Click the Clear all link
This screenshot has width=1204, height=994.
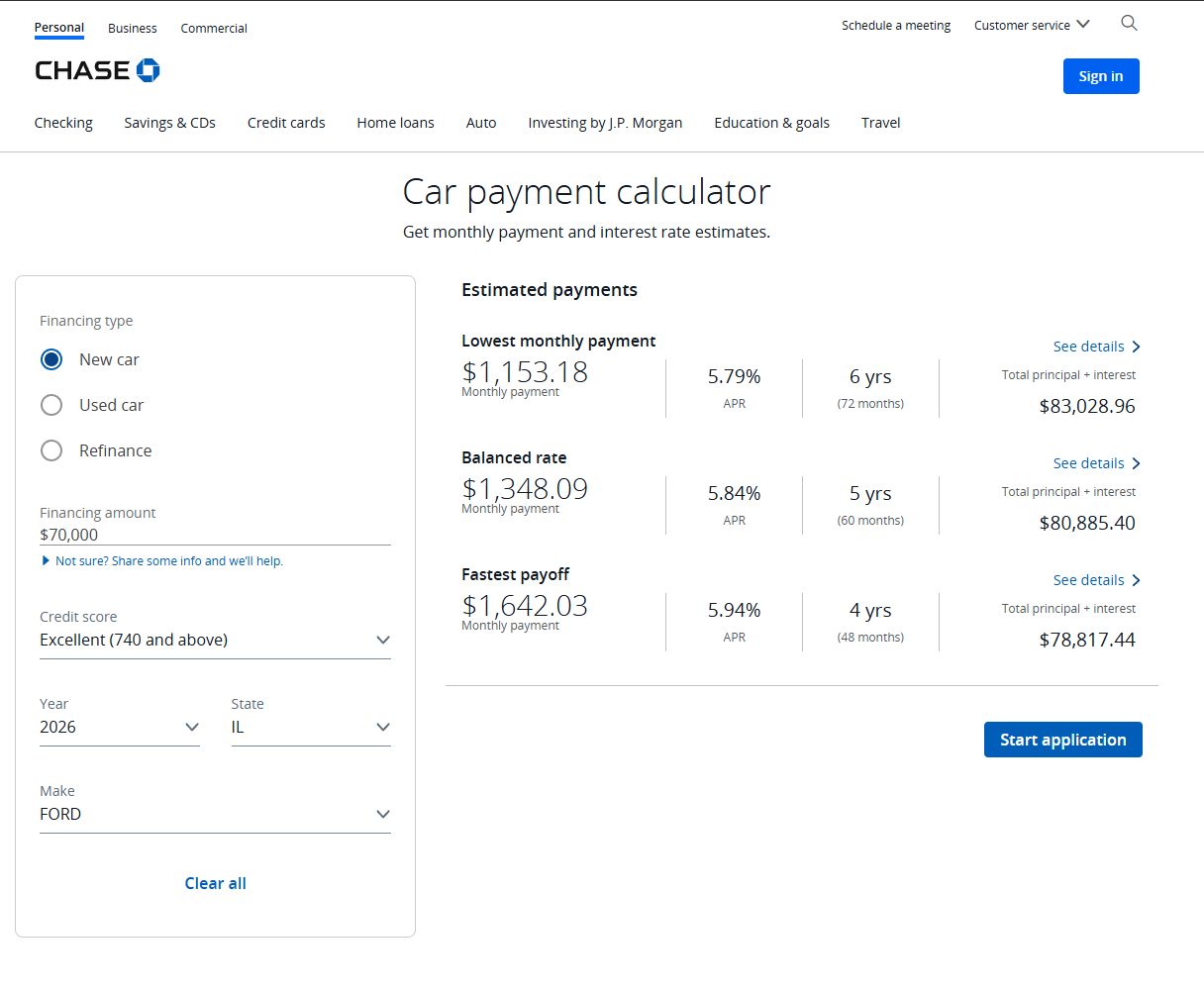(x=215, y=883)
